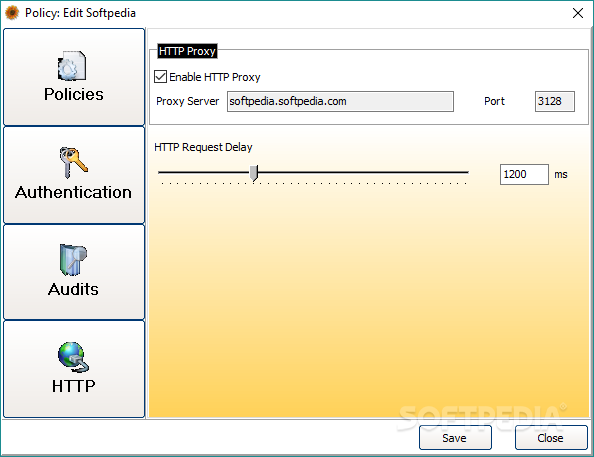This screenshot has width=594, height=457.
Task: Click the Close button at bottom
Action: 551,438
